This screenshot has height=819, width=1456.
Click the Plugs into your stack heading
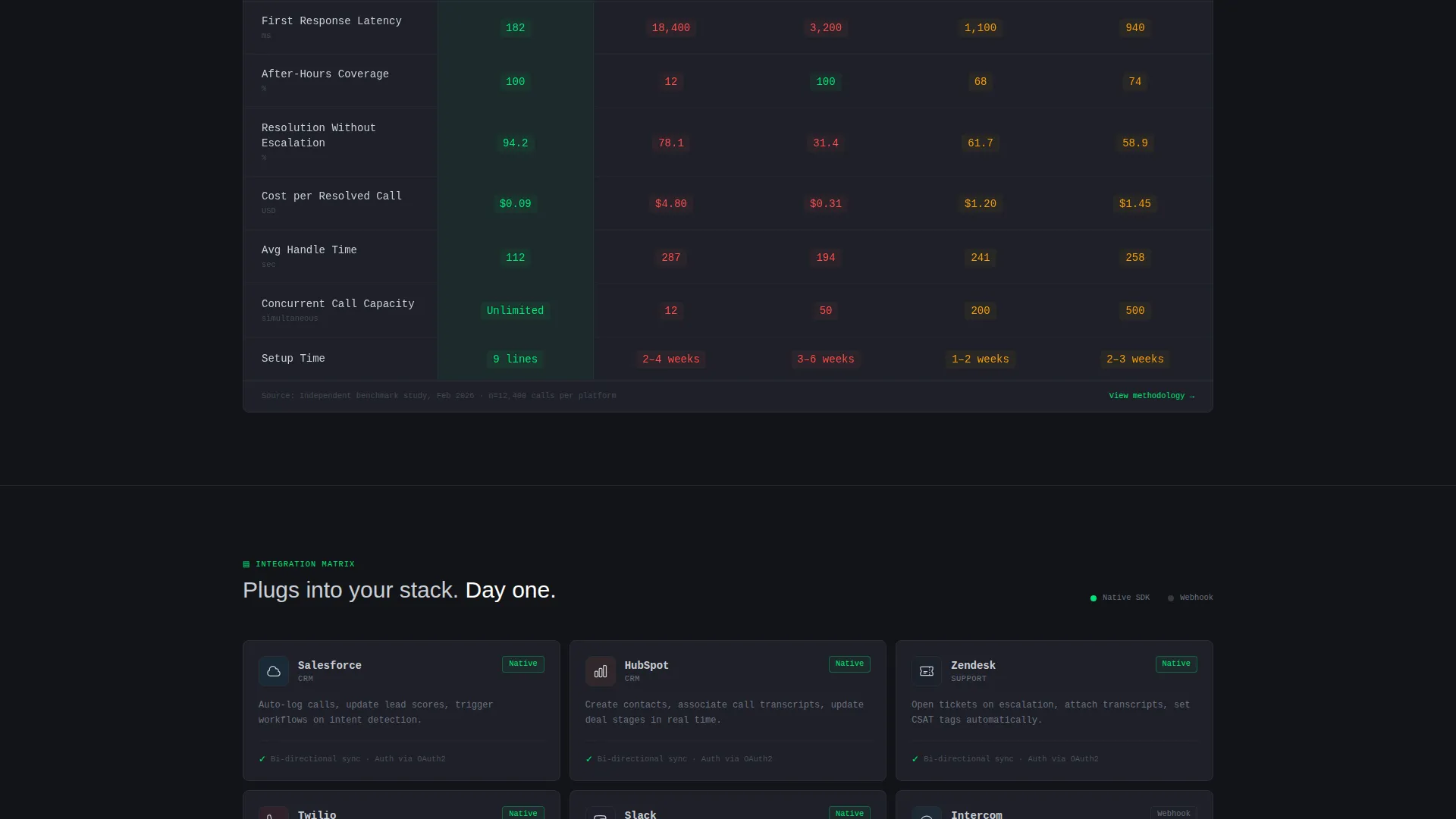399,590
